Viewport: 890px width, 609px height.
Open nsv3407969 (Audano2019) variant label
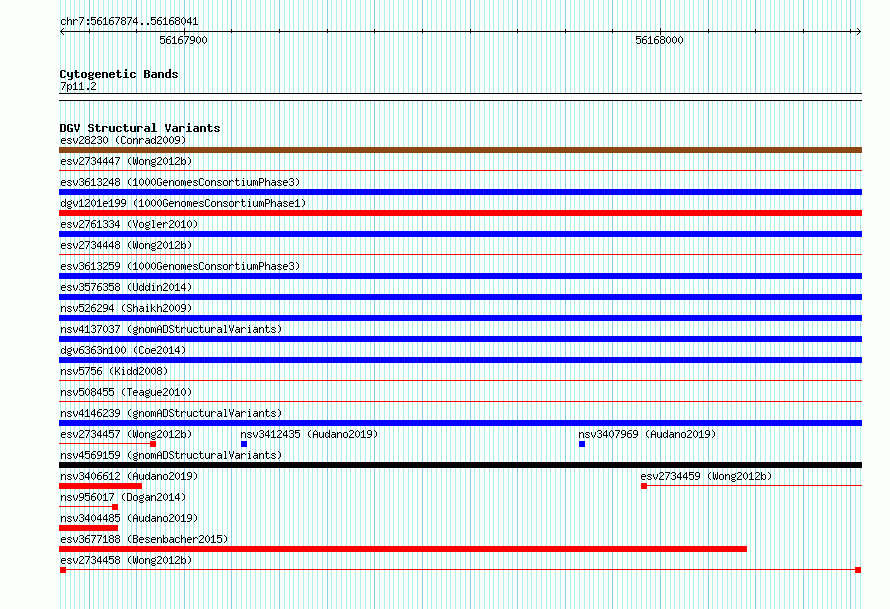[x=647, y=434]
